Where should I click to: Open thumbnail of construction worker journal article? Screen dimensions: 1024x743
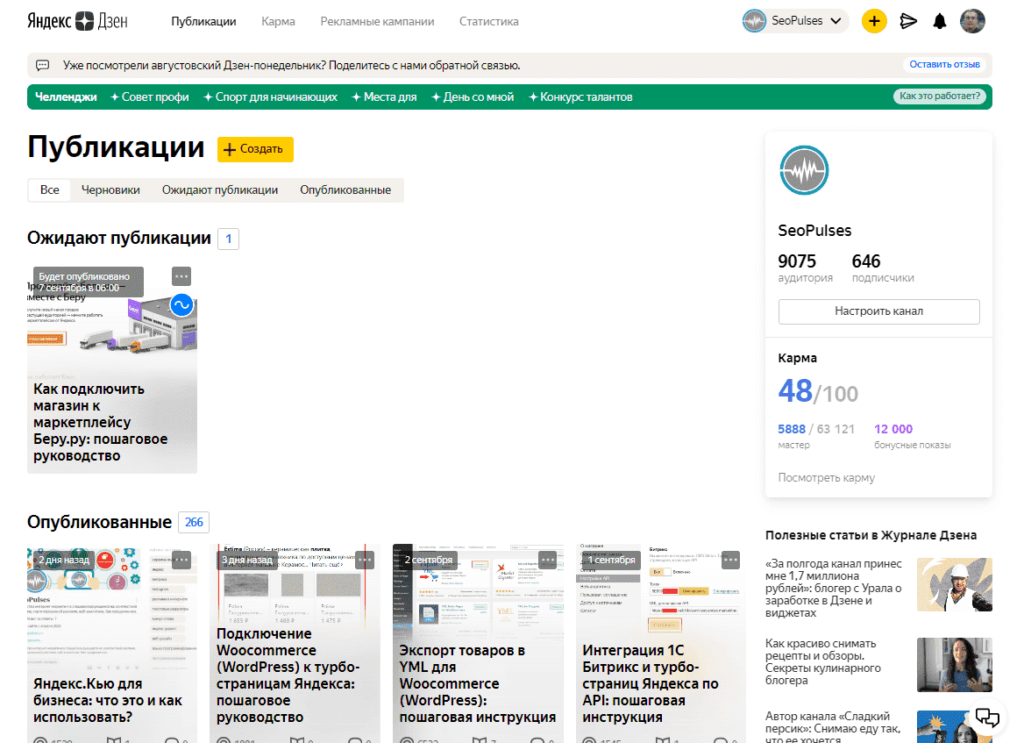tap(955, 584)
